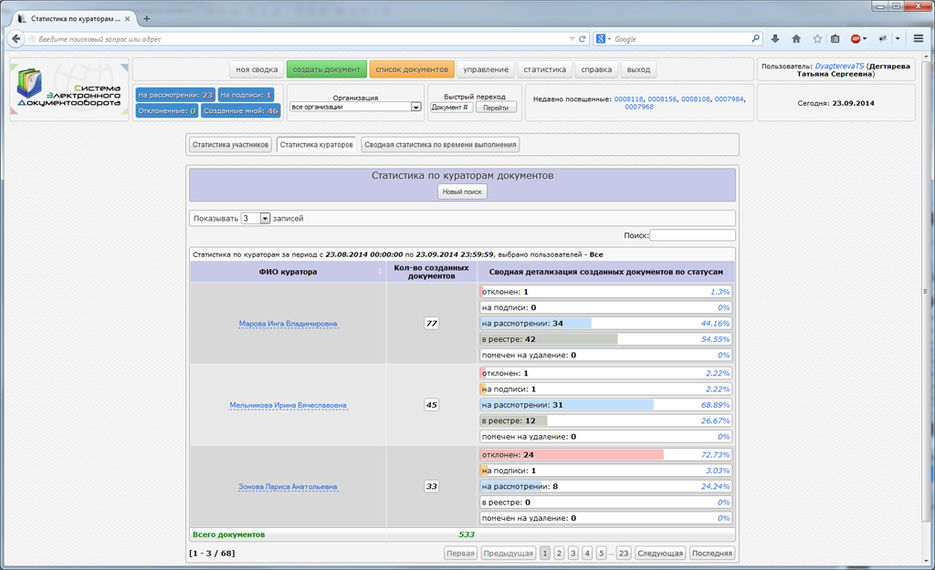Open curator Мельникова Ирина Вячеславовна
The width and height of the screenshot is (935, 570).
[x=288, y=405]
